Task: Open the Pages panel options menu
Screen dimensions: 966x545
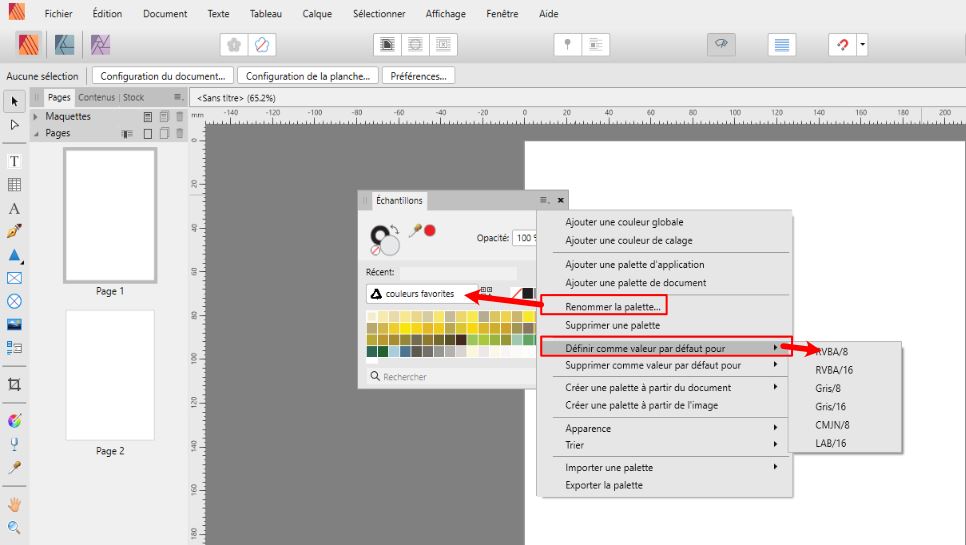Action: [x=178, y=97]
